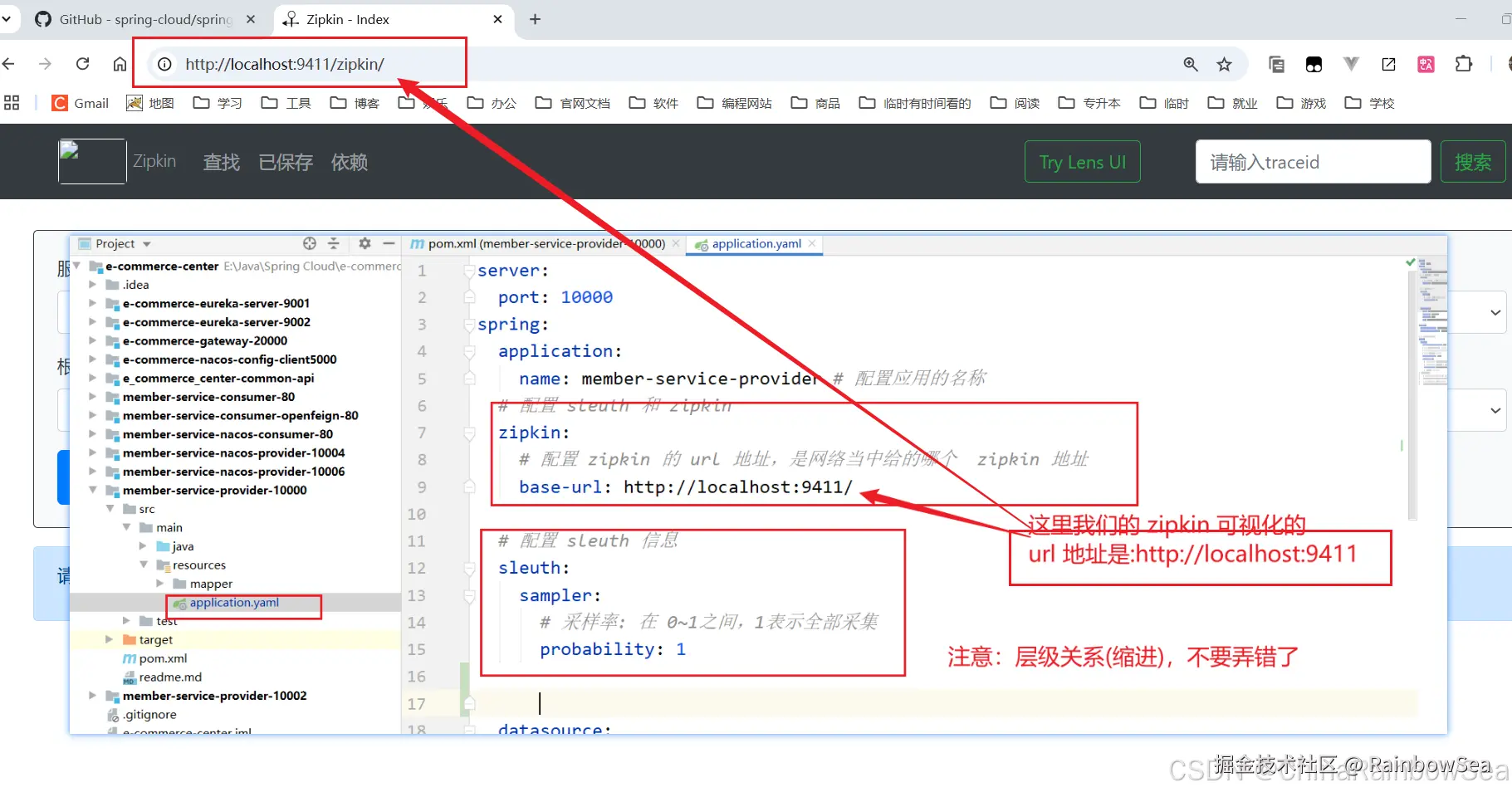Click the green inspection checkmark in editor

click(x=1410, y=262)
